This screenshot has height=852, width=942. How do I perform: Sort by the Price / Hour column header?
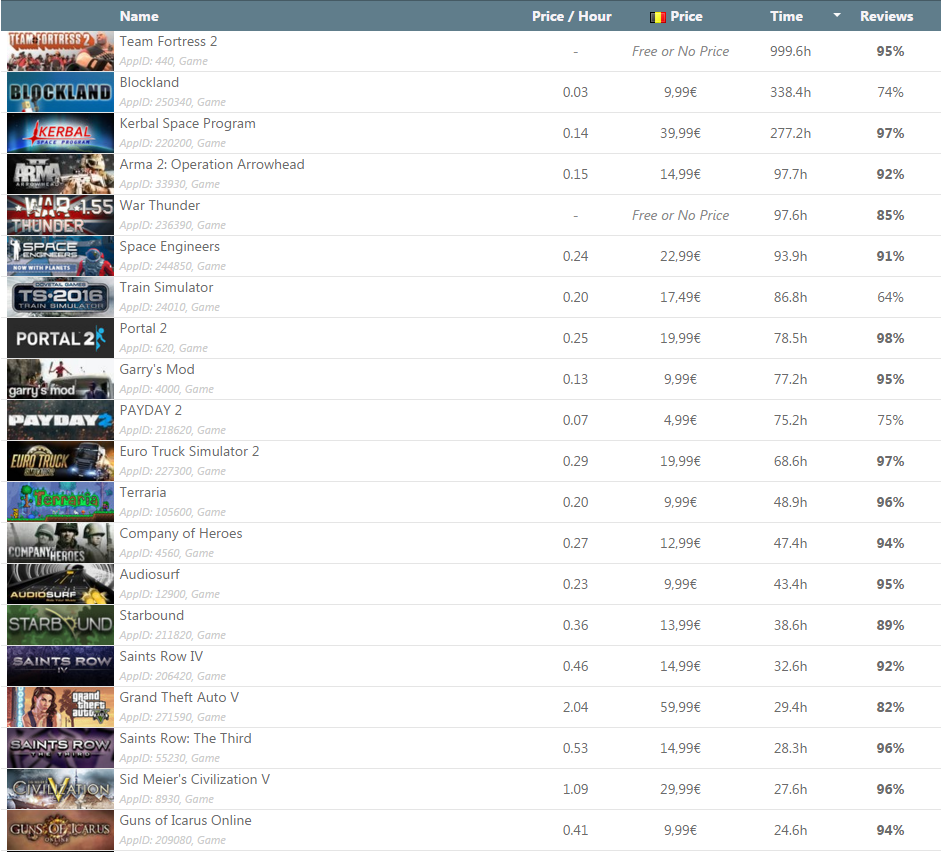pyautogui.click(x=571, y=16)
